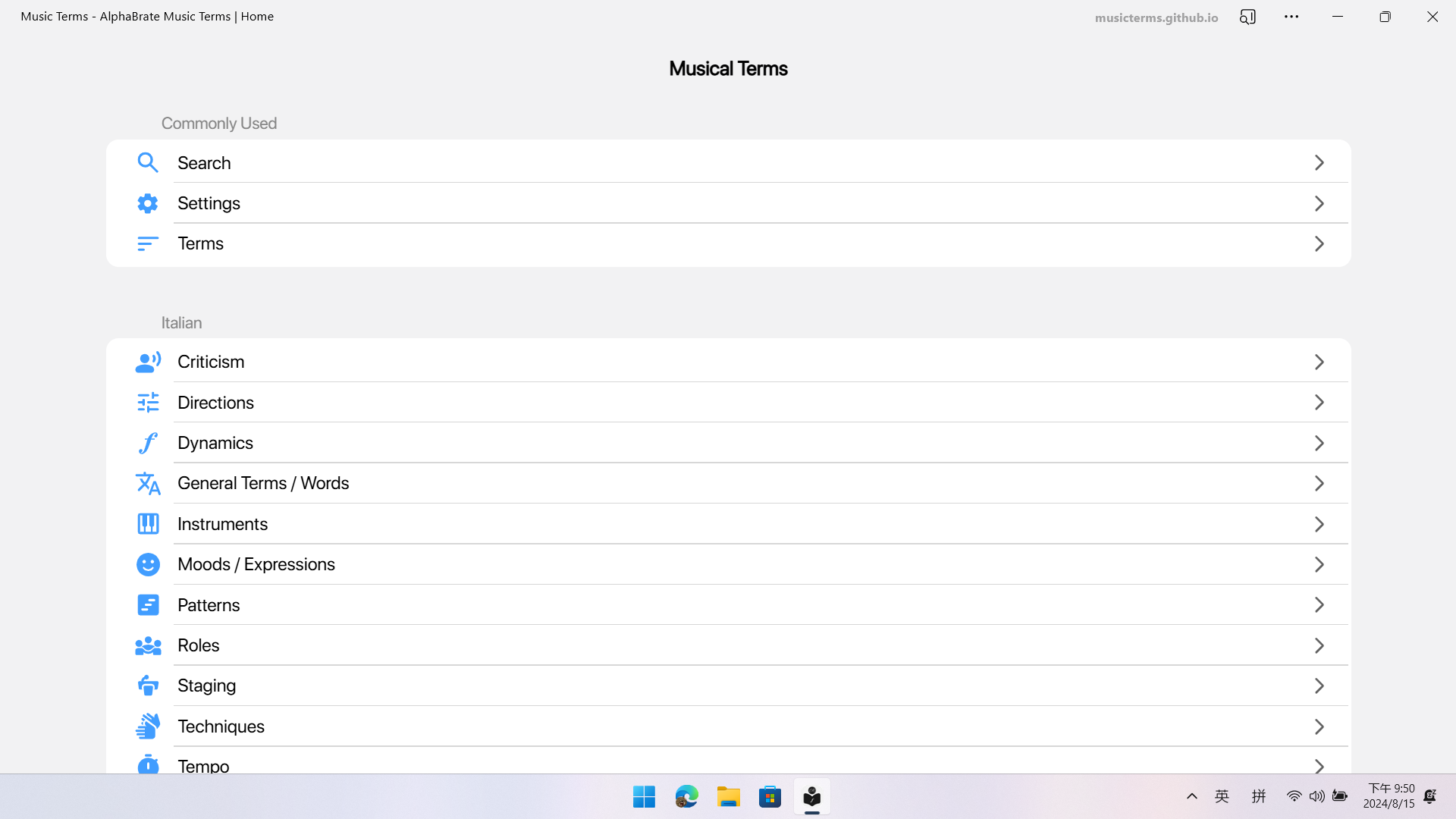Open the Instruments list item
This screenshot has height=819, width=1456.
point(222,524)
